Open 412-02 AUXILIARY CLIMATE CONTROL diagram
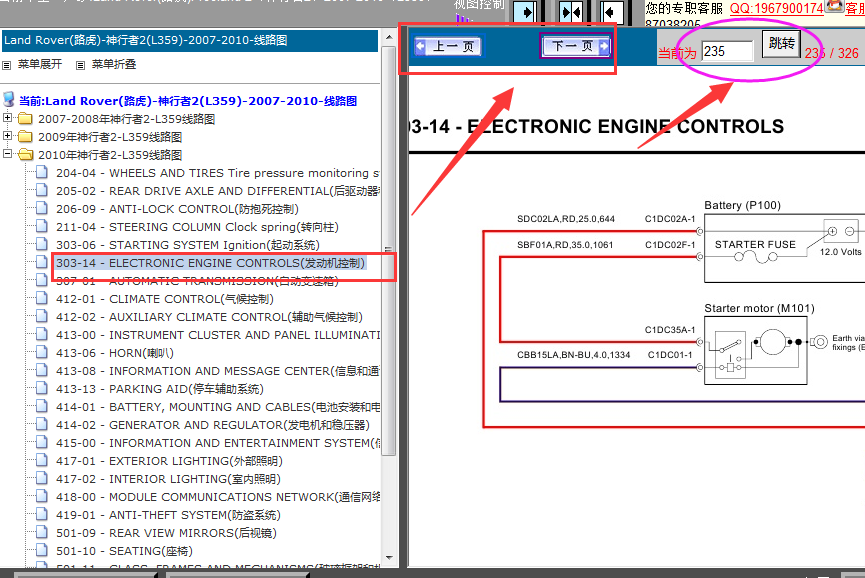The image size is (865, 578). click(209, 317)
